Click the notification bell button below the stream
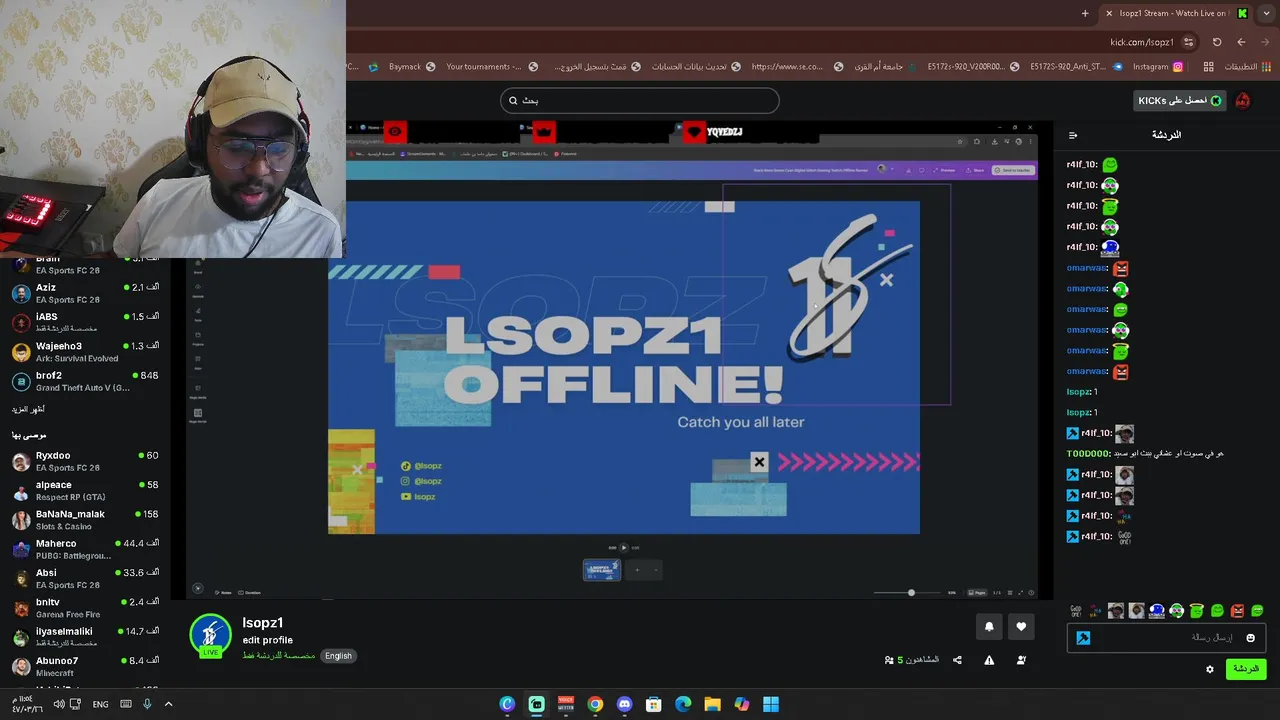Screen dimensions: 1280x720 [989, 627]
